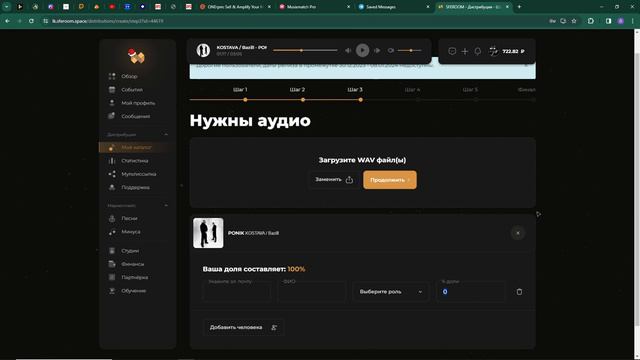Viewport: 640px width, 360px height.
Task: Switch to the ONErpm browser tab
Action: (x=236, y=7)
